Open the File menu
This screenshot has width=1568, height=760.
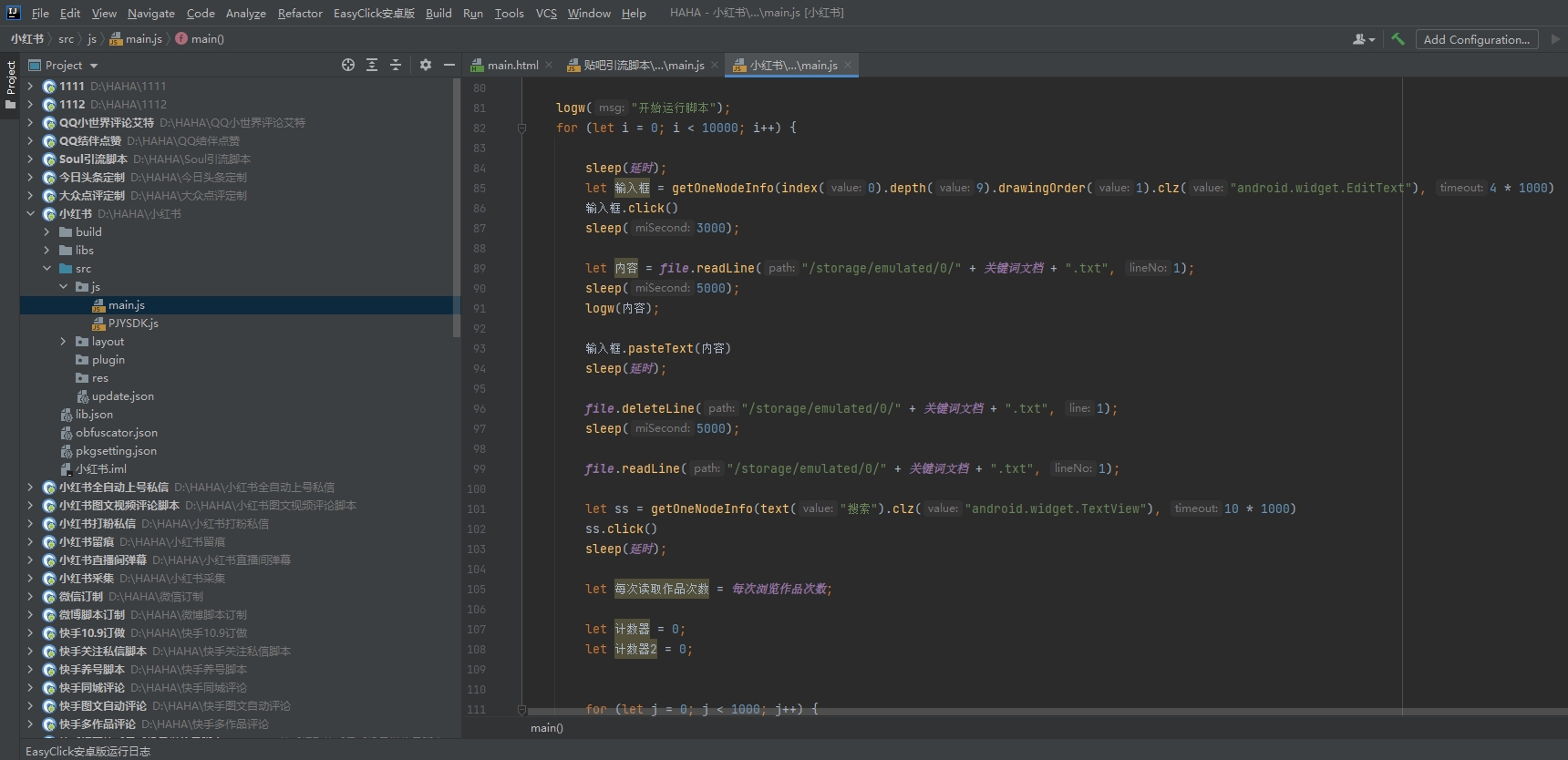(40, 13)
